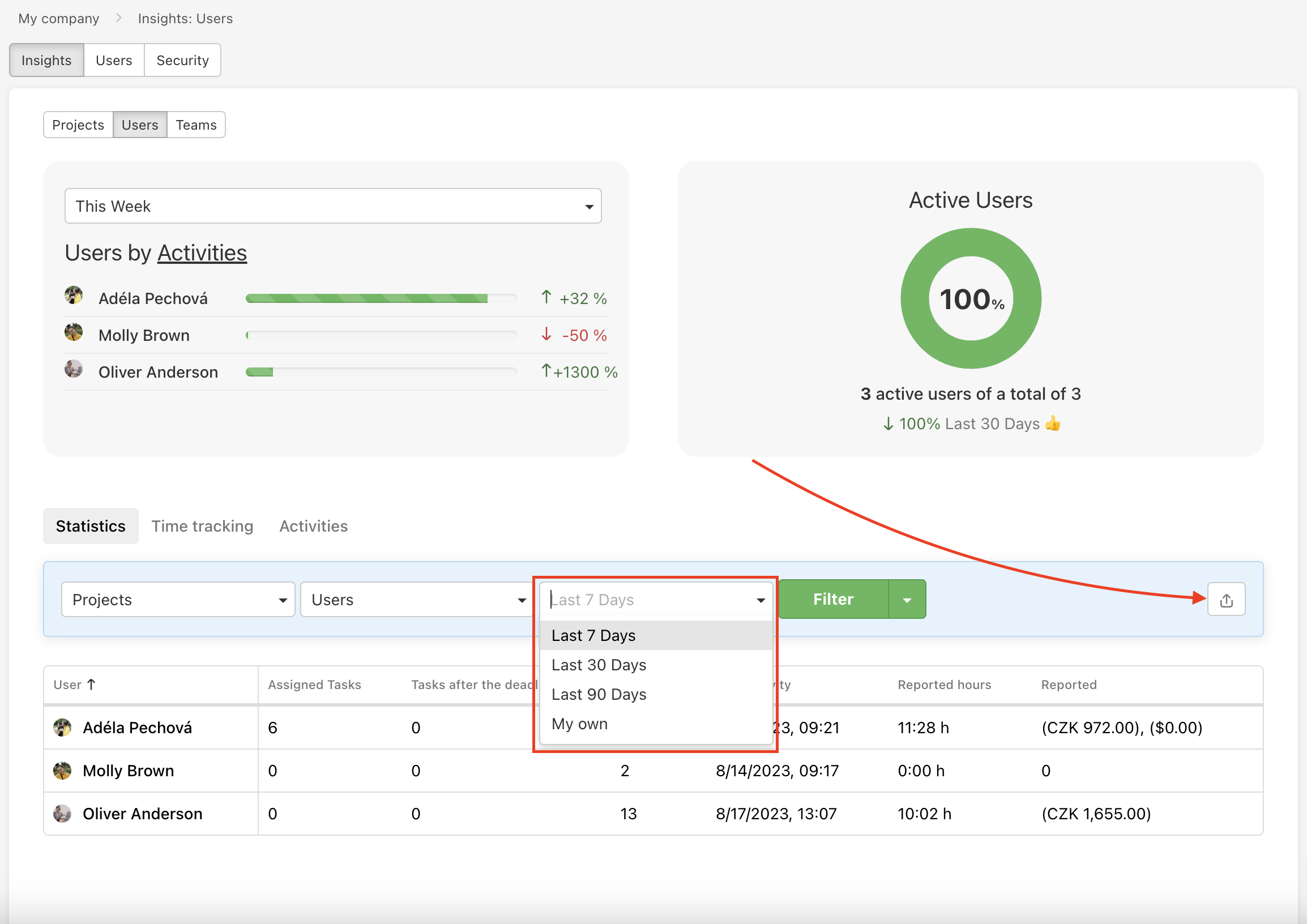Expand the Filter dropdown arrow
Viewport: 1307px width, 924px height.
(906, 599)
